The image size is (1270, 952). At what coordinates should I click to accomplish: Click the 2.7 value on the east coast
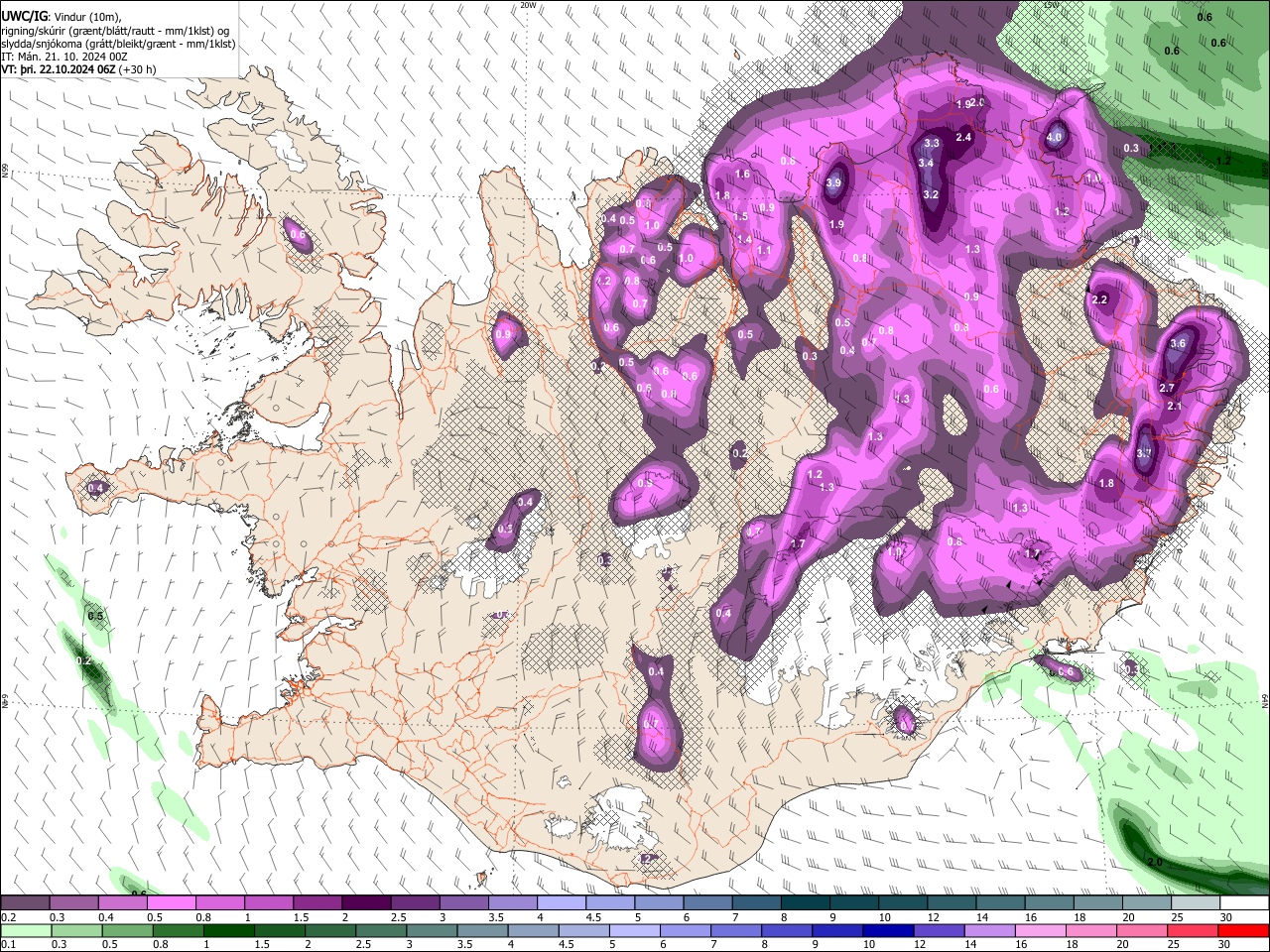point(1167,388)
